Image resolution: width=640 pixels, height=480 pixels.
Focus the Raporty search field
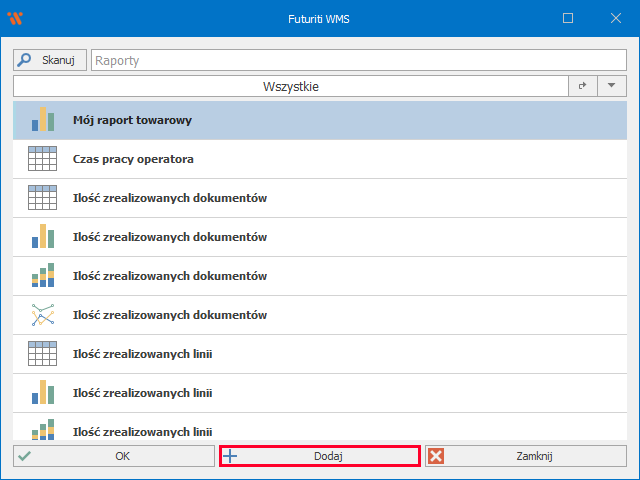[x=358, y=61]
